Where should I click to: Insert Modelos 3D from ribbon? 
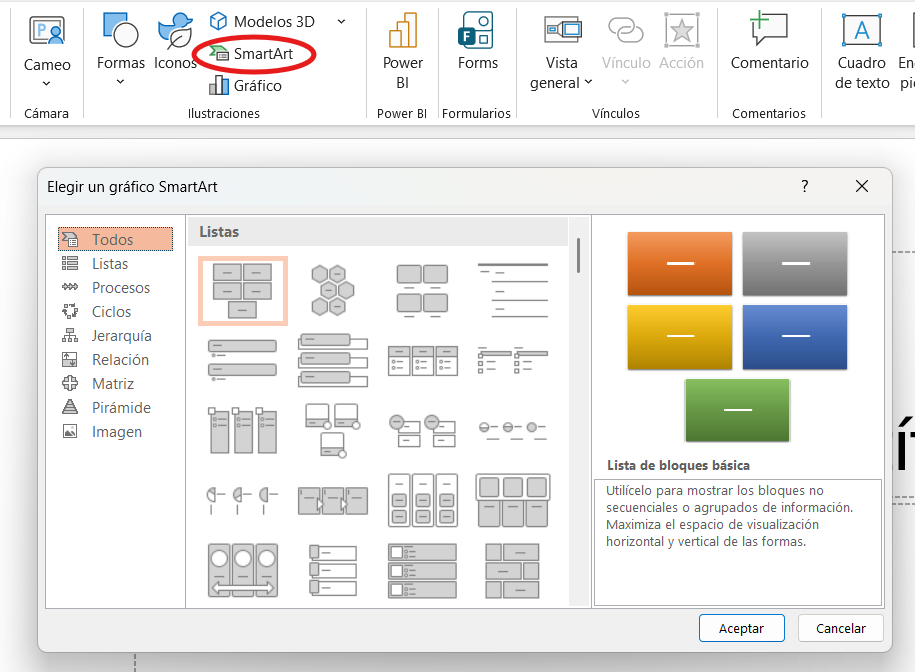(262, 22)
